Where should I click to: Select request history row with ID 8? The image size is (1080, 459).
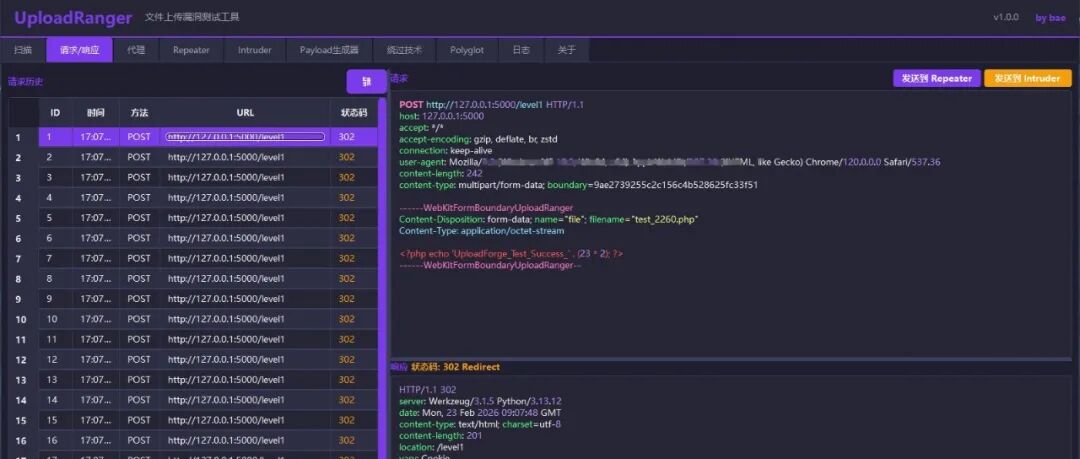pyautogui.click(x=208, y=278)
